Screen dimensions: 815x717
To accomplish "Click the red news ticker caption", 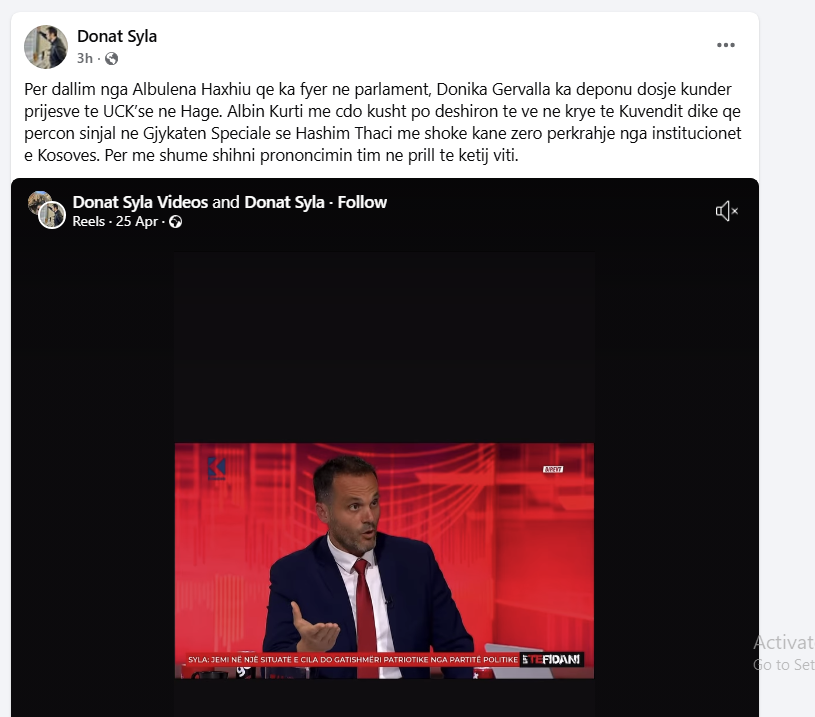I will pyautogui.click(x=353, y=659).
